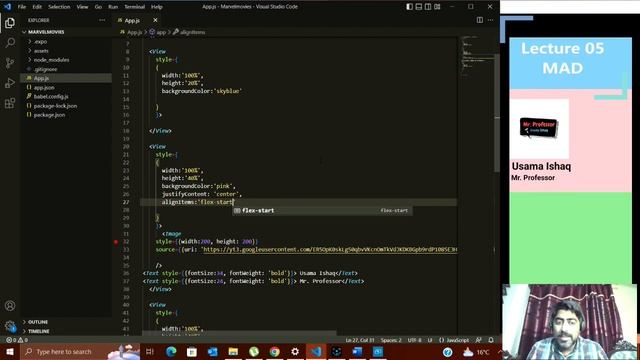Open File Explorer from the taskbar
The height and width of the screenshot is (360, 640).
(233, 352)
